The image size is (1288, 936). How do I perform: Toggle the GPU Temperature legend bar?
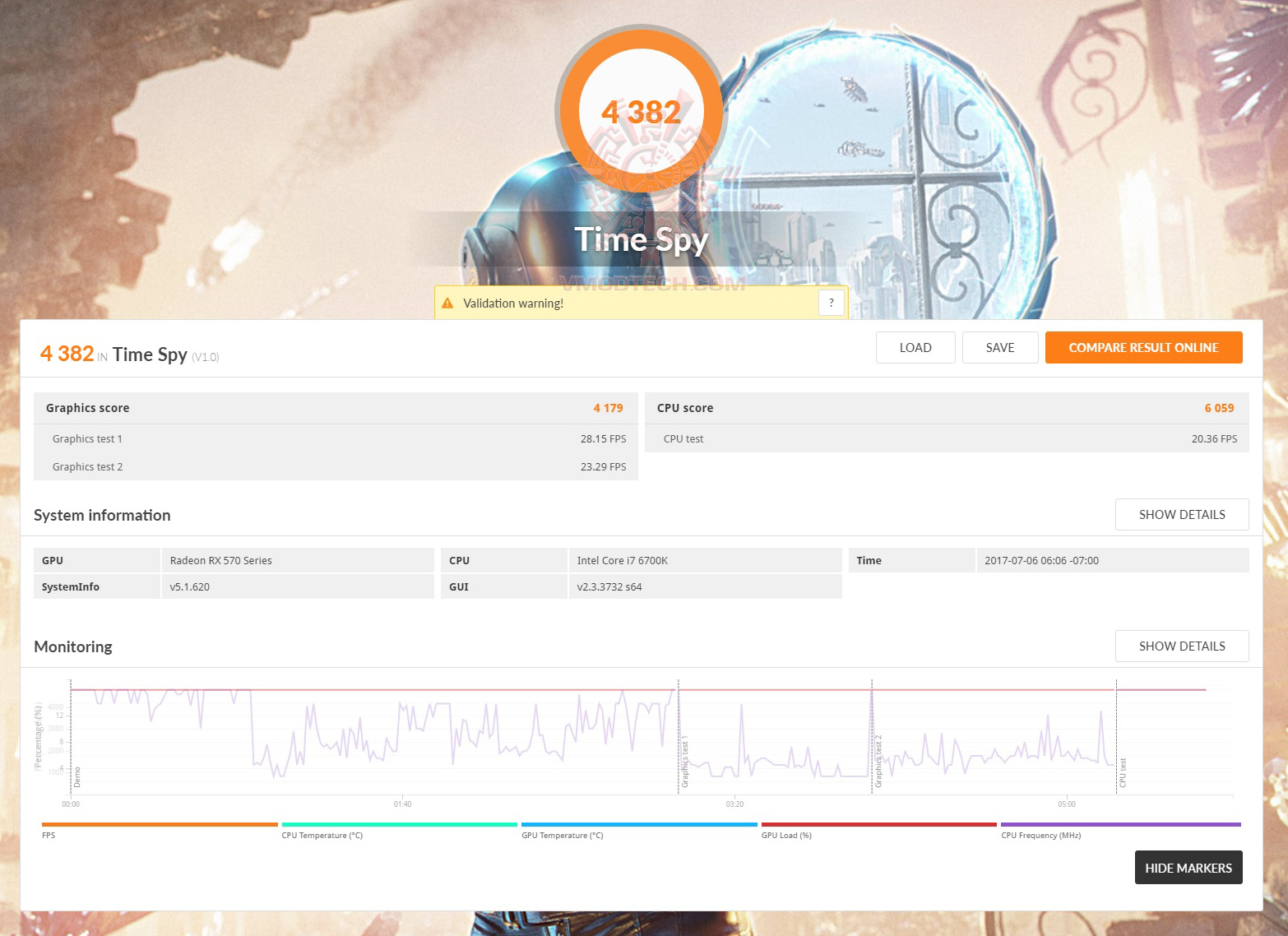tap(639, 824)
